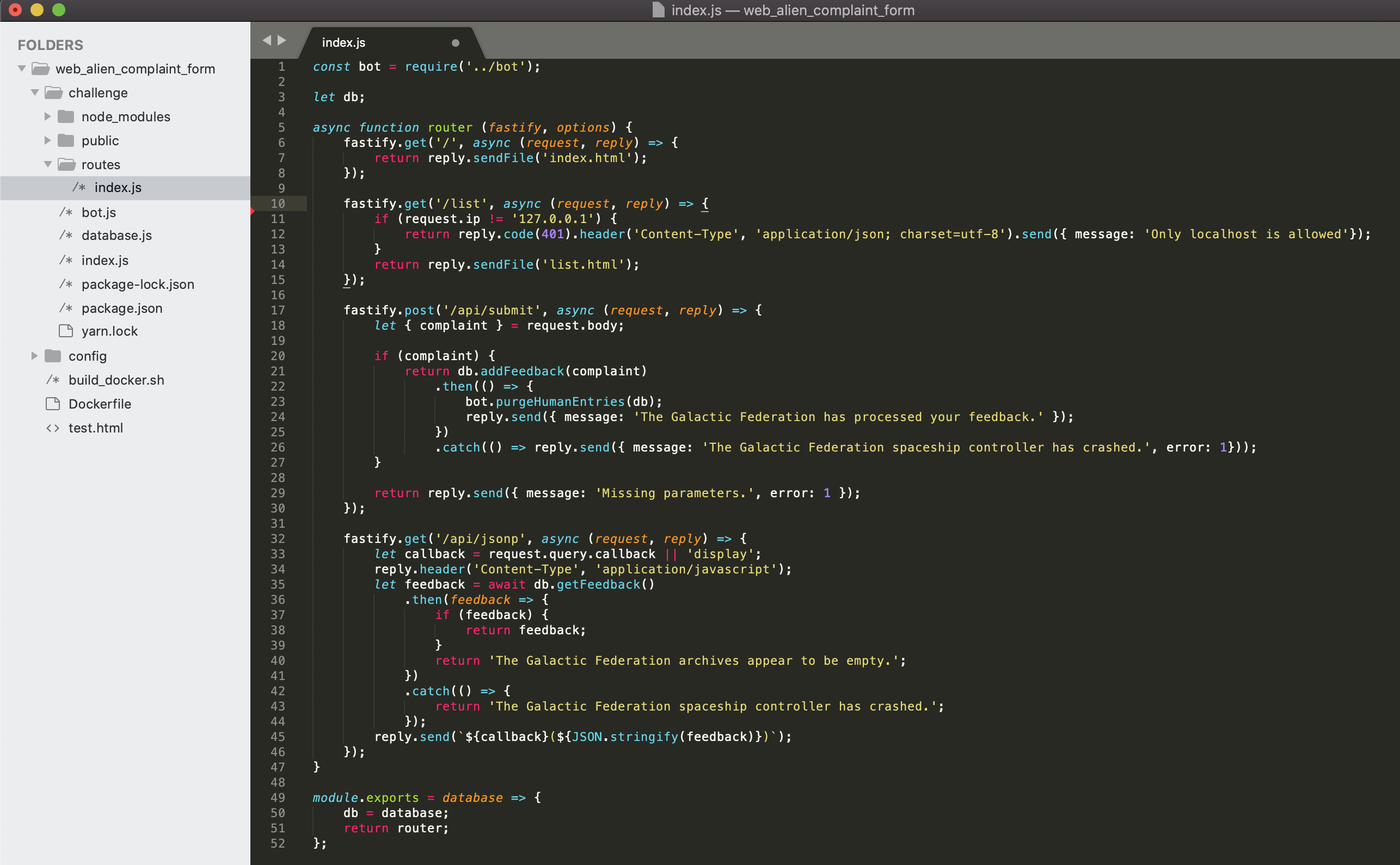Image resolution: width=1400 pixels, height=865 pixels.
Task: Open package-lock.json in sidebar
Action: 138,285
